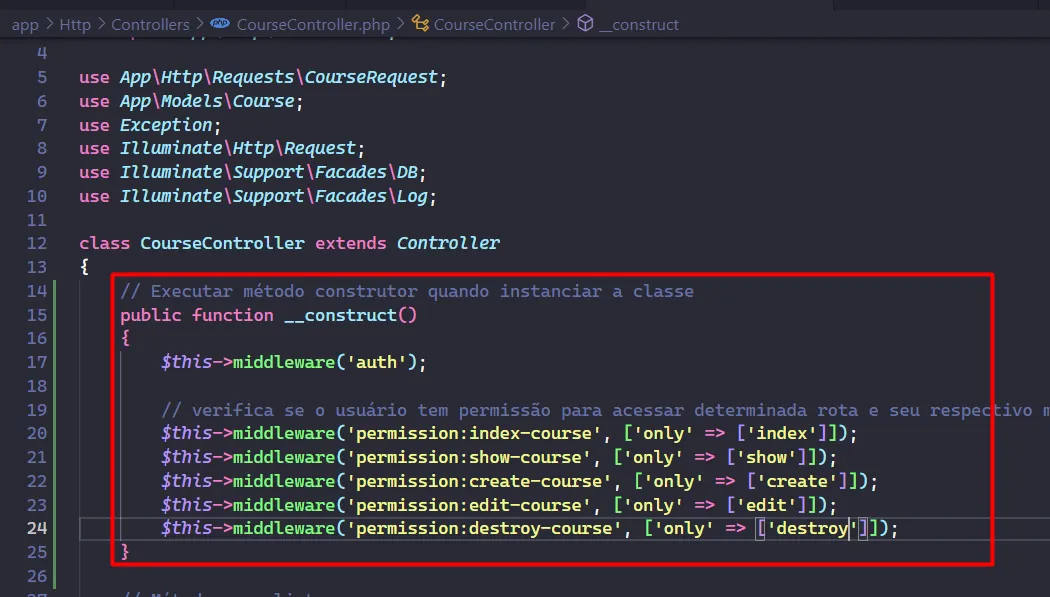Click line number 12 of class declaration
1050x597 pixels.
click(x=36, y=243)
